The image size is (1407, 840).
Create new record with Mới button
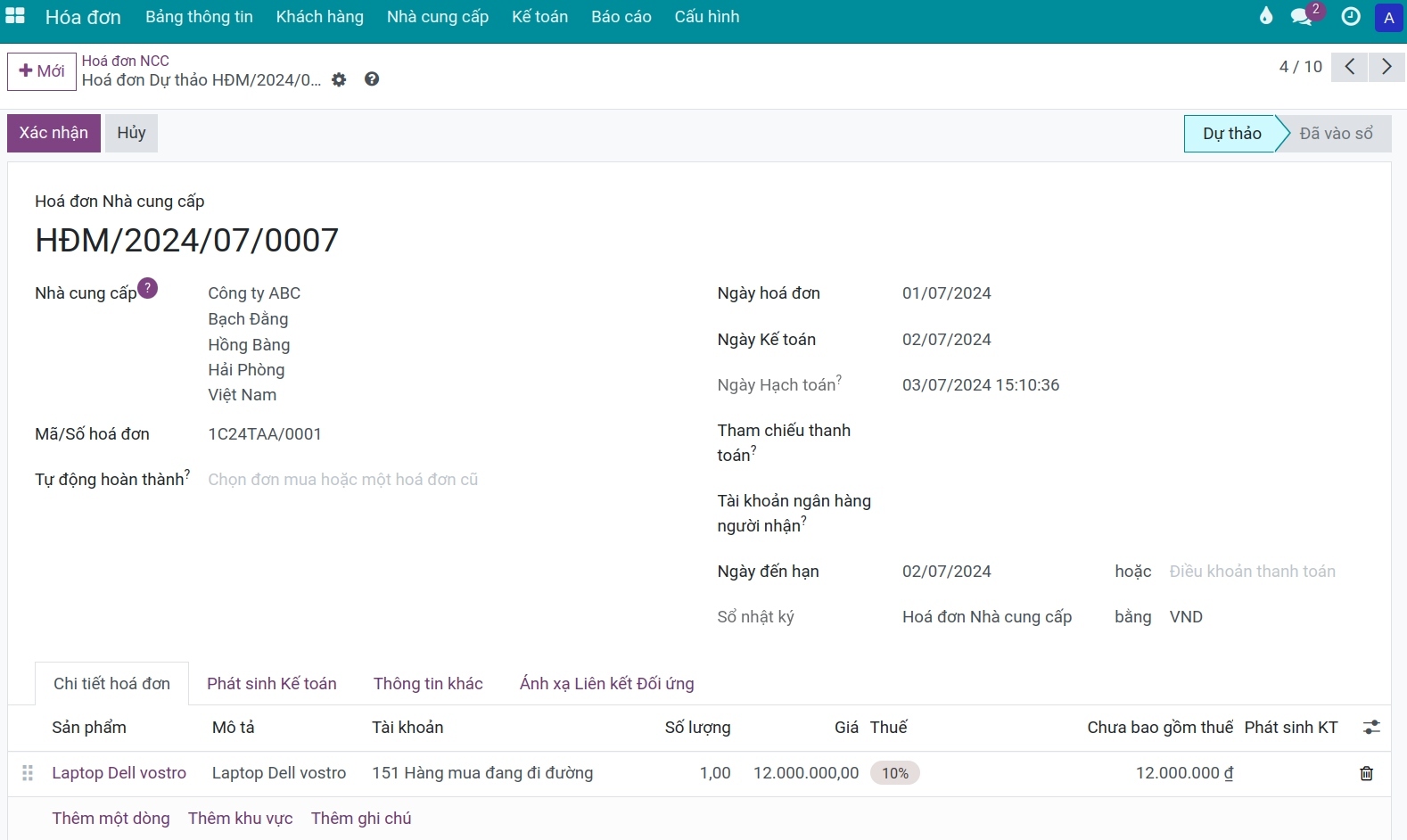[x=42, y=71]
